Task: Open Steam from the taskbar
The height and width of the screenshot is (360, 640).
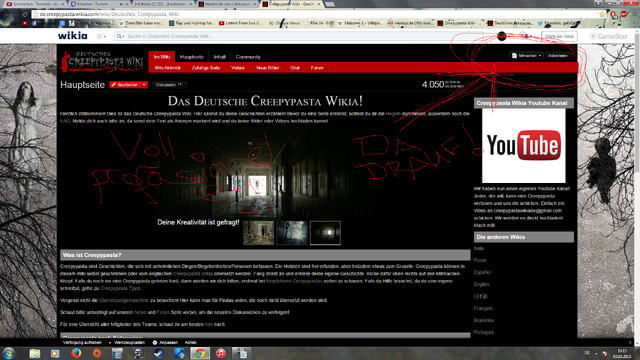Action: pos(159,353)
